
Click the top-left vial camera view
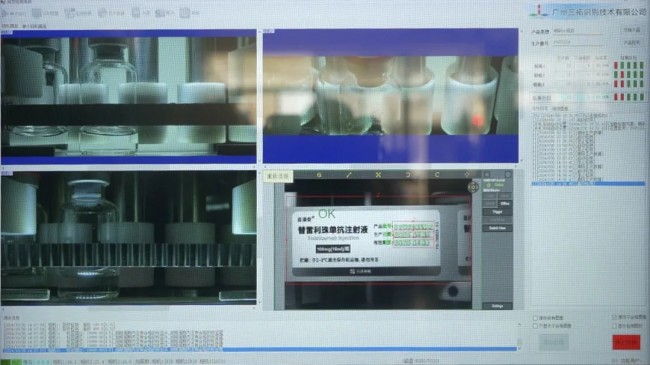click(129, 96)
